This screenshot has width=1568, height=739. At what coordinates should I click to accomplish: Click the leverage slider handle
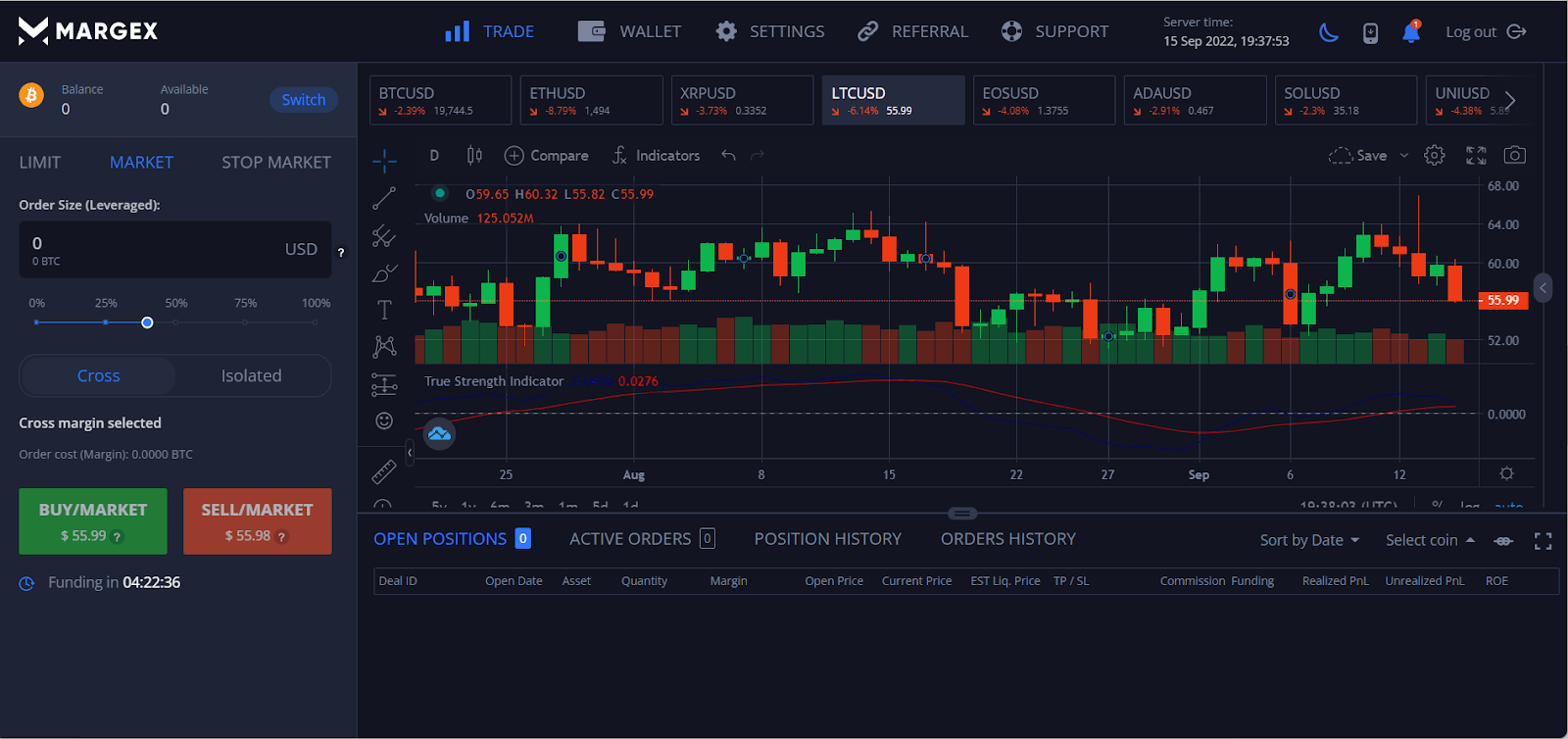click(x=147, y=322)
